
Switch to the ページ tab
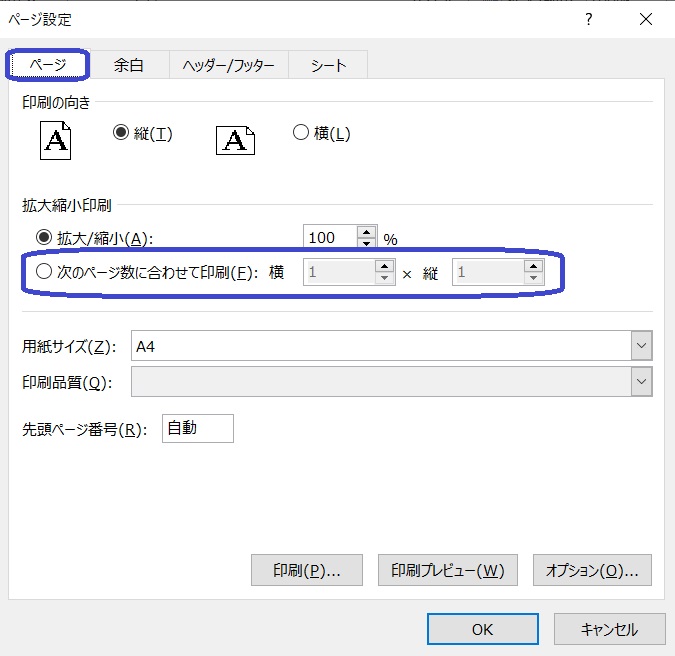[48, 65]
